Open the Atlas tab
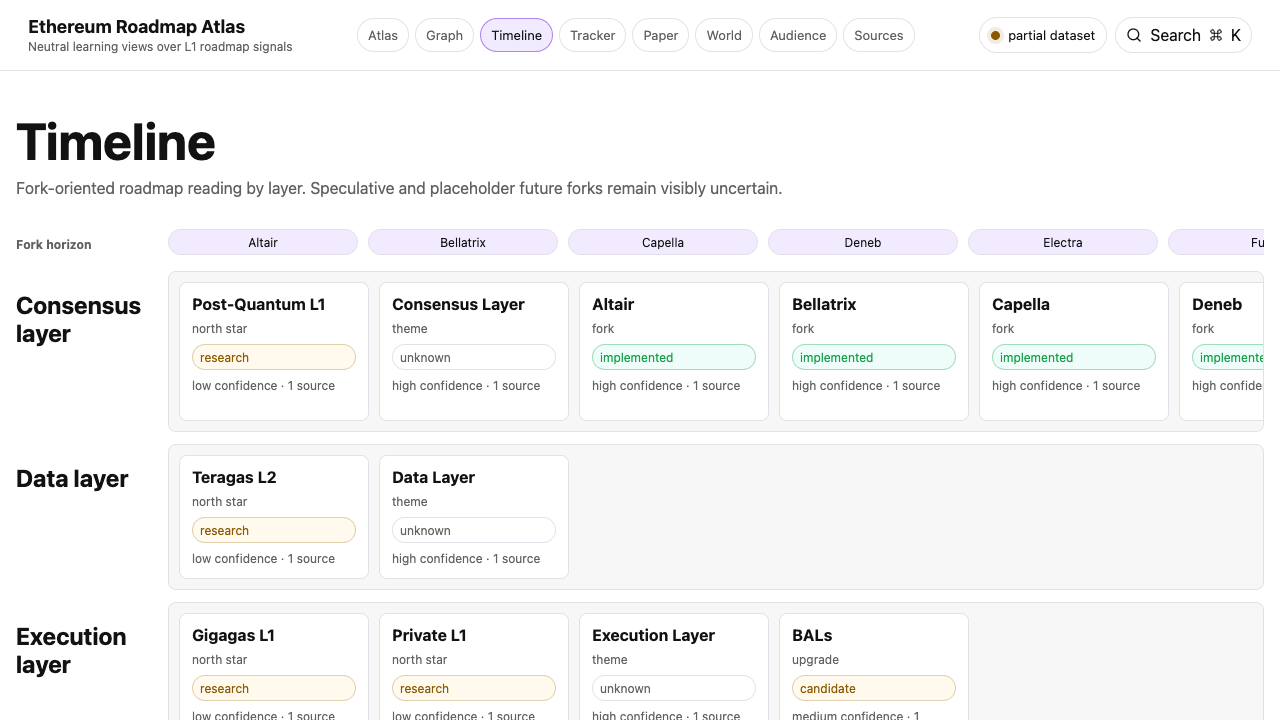Image resolution: width=1280 pixels, height=720 pixels. coord(383,35)
